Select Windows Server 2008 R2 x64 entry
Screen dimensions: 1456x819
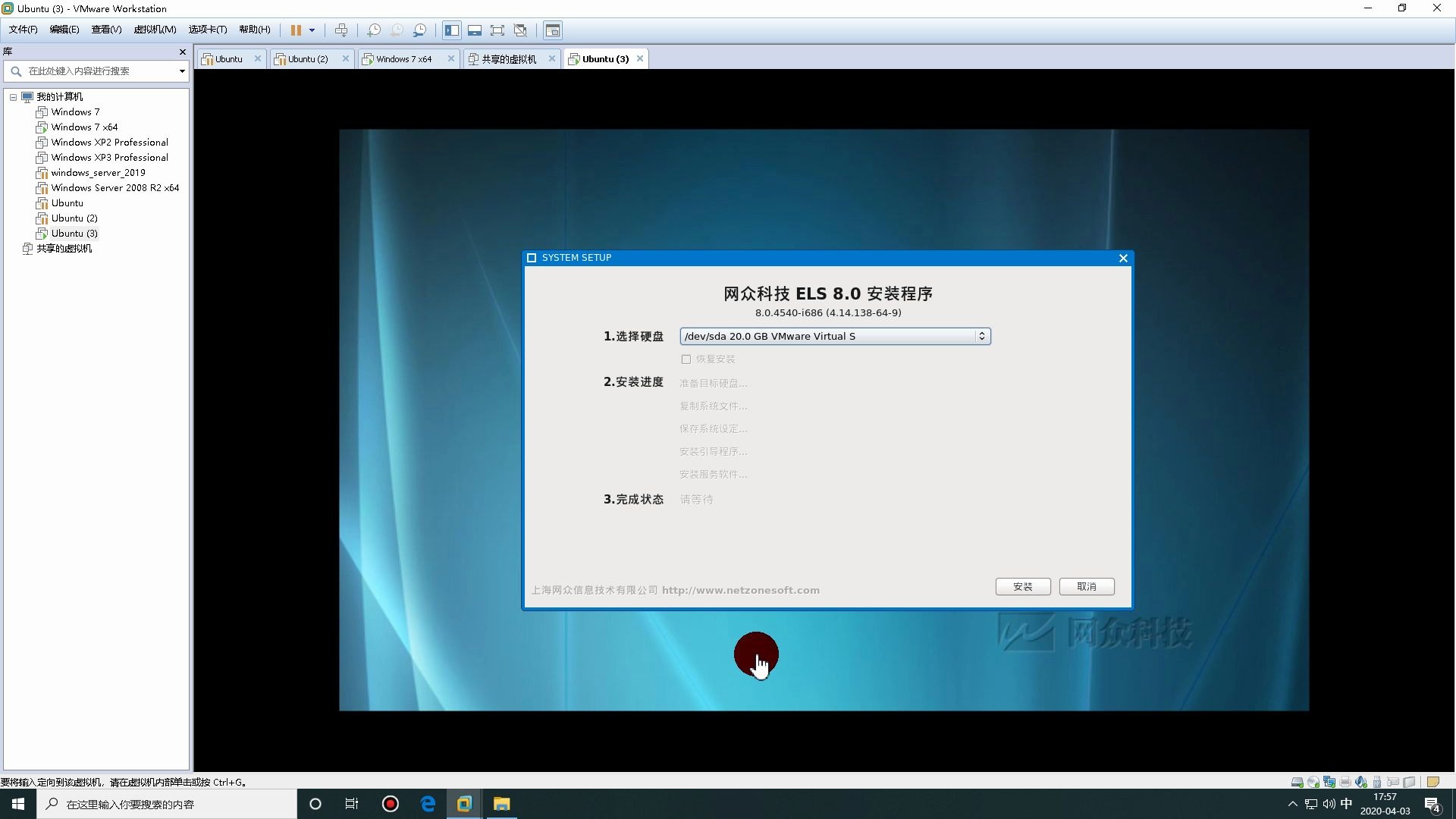coord(115,188)
